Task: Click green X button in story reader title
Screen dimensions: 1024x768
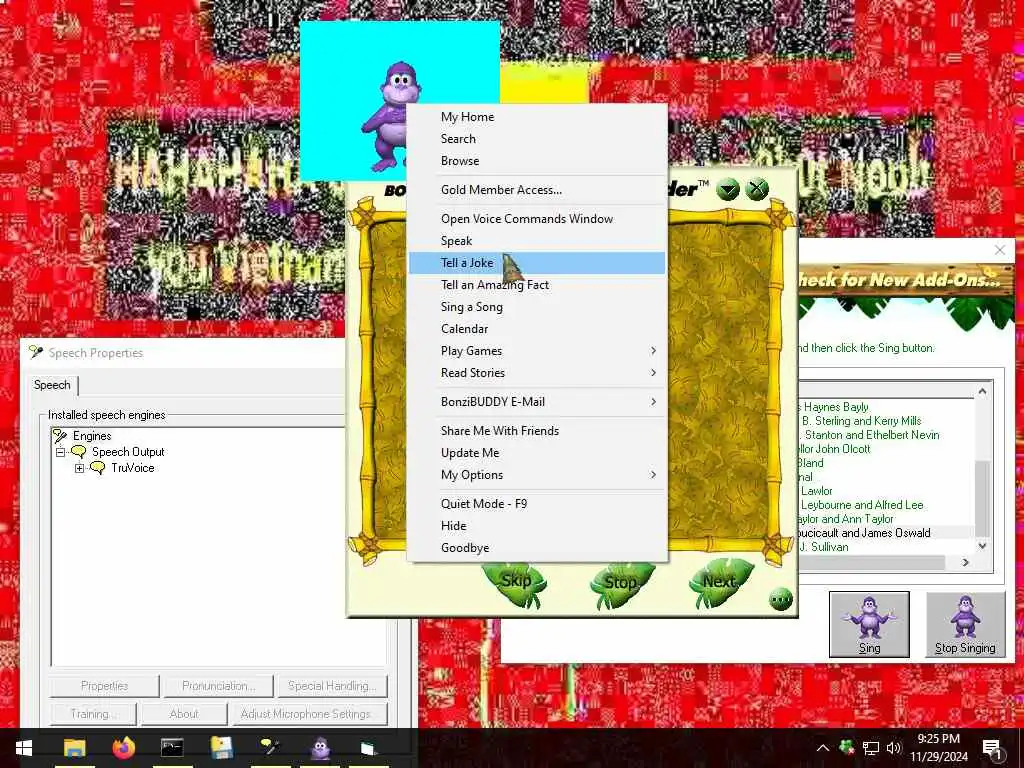Action: pos(757,189)
